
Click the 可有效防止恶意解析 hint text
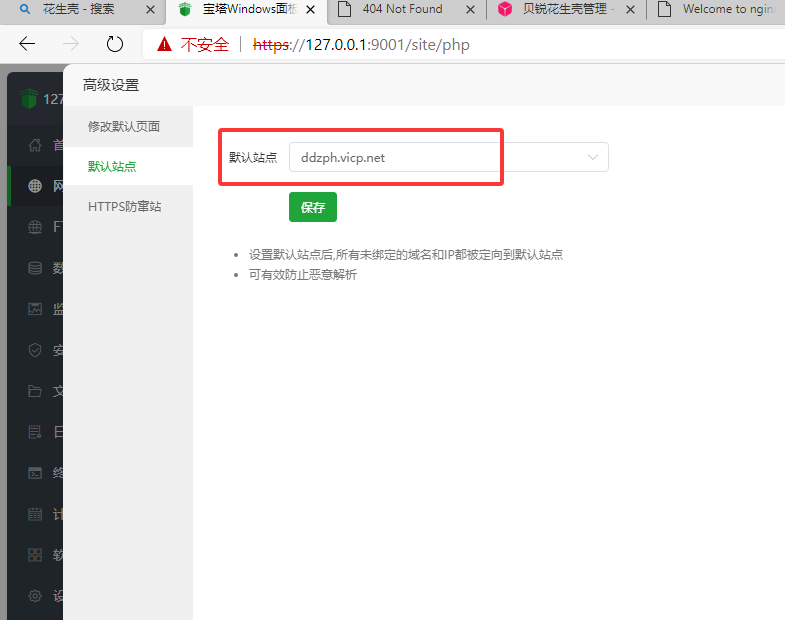click(303, 274)
